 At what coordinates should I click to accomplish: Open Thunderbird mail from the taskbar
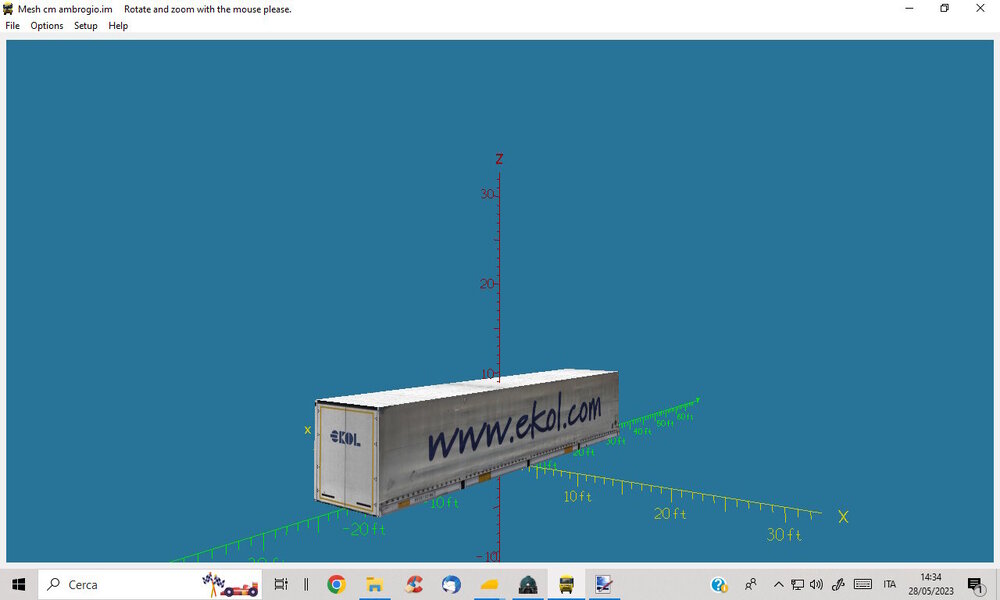point(451,584)
